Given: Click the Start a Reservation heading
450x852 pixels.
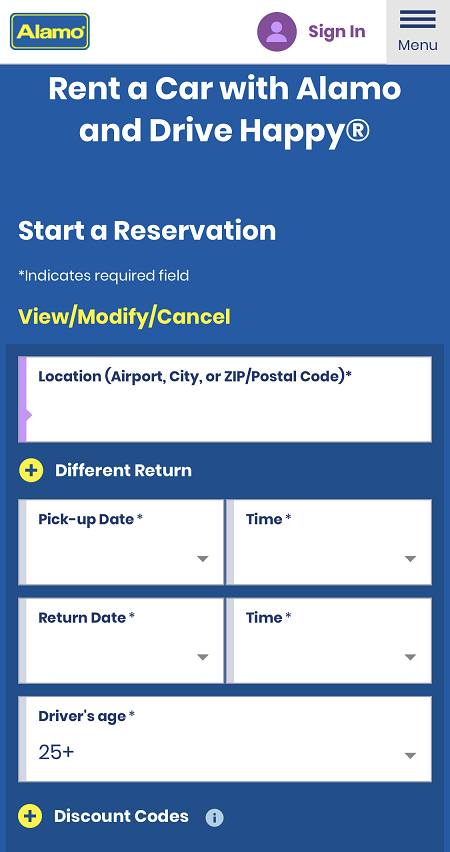Looking at the screenshot, I should (x=147, y=230).
